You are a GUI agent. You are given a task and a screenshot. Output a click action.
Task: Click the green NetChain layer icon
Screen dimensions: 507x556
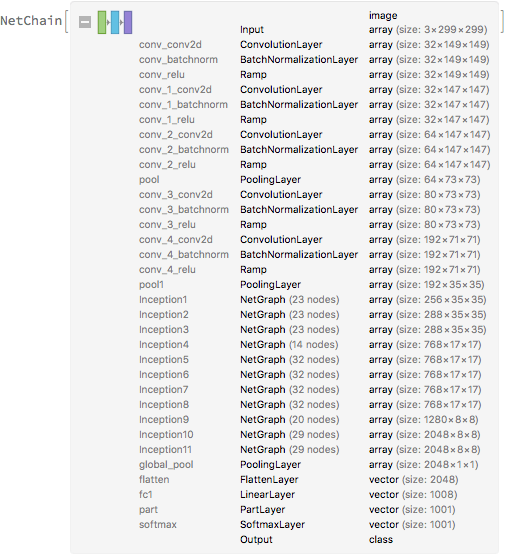point(102,22)
